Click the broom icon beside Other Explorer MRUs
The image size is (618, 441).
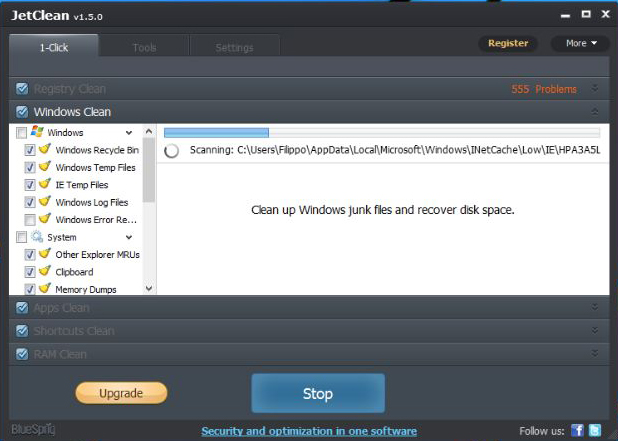(45, 253)
